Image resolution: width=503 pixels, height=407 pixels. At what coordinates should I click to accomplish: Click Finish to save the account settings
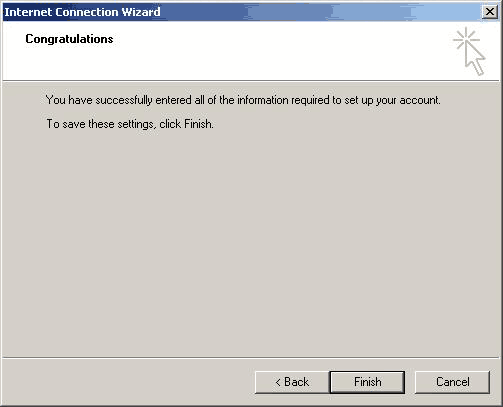point(367,382)
